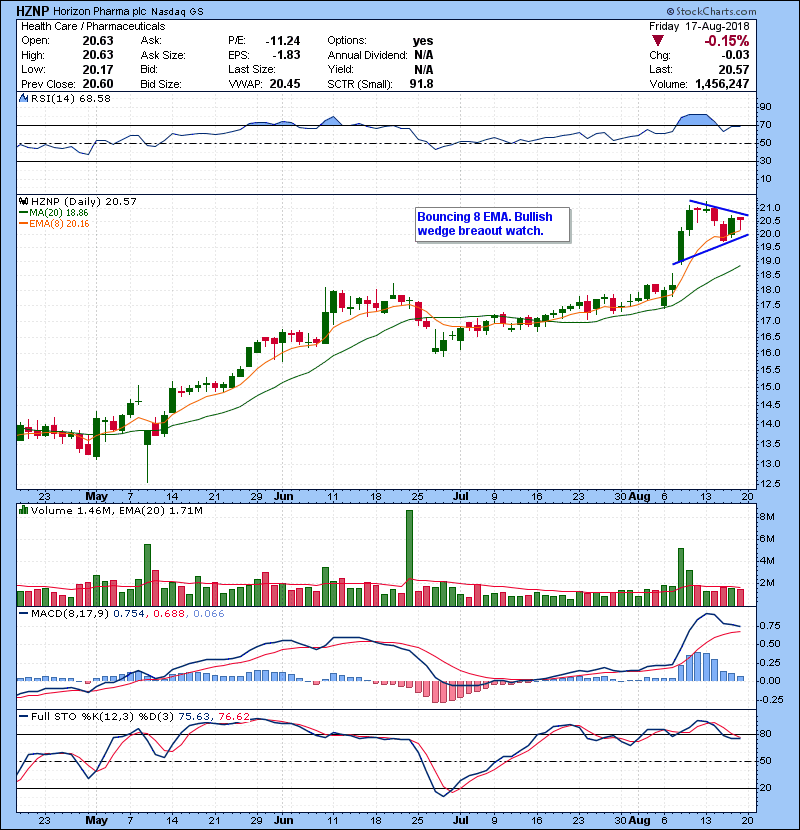Click the Horizon Pharma plc company name
Image resolution: width=800 pixels, height=830 pixels.
100,11
